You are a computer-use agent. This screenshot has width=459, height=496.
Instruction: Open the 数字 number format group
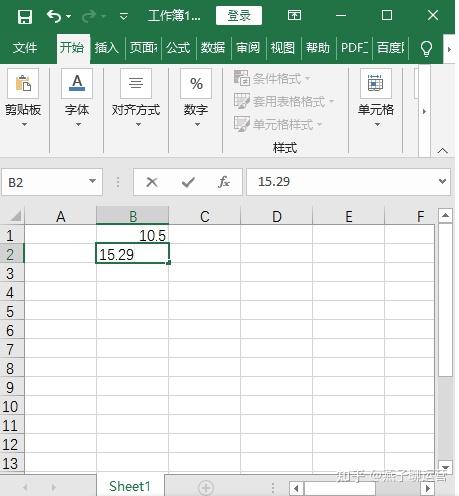[196, 83]
